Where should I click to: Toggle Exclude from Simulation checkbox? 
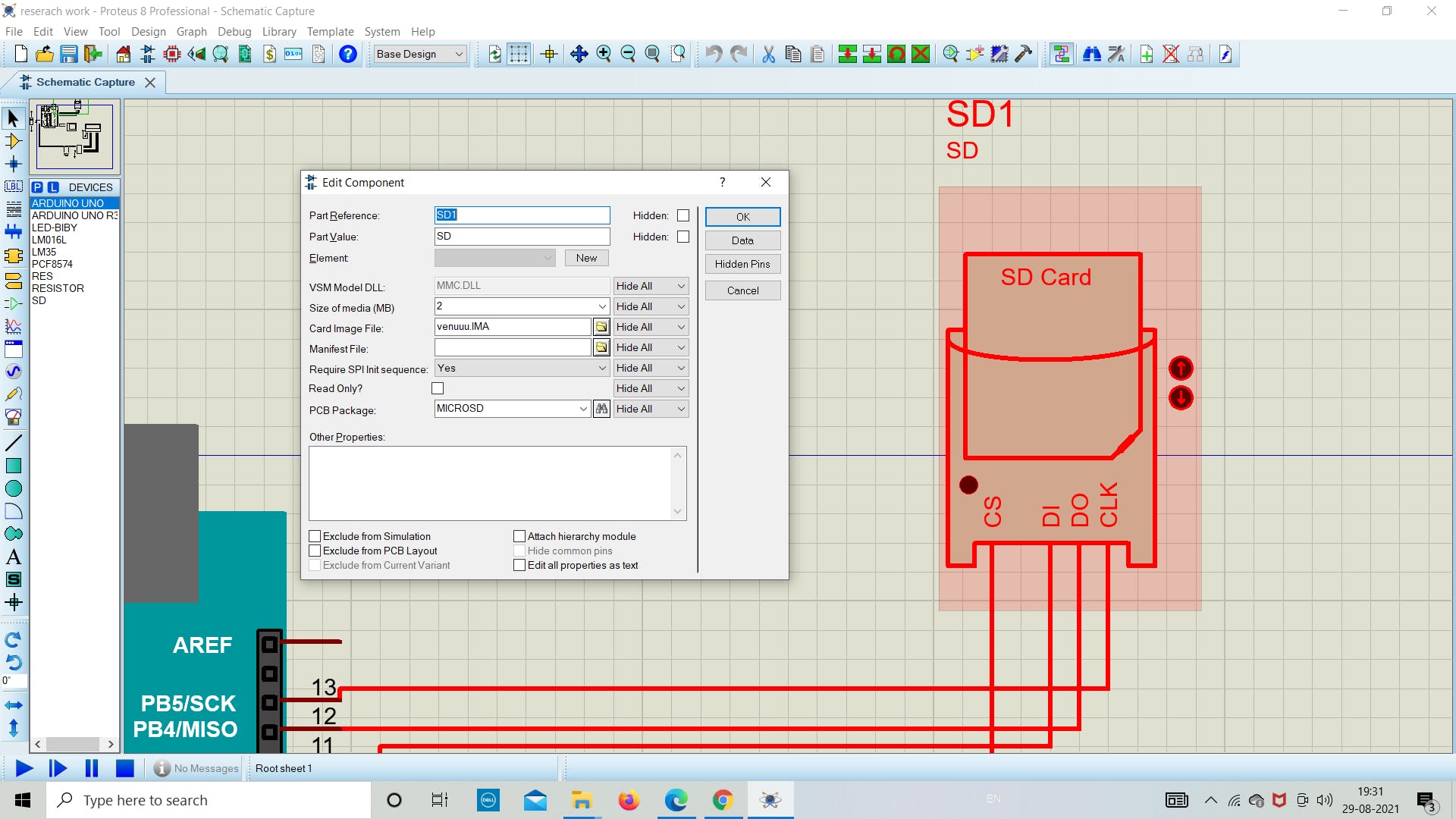point(314,536)
